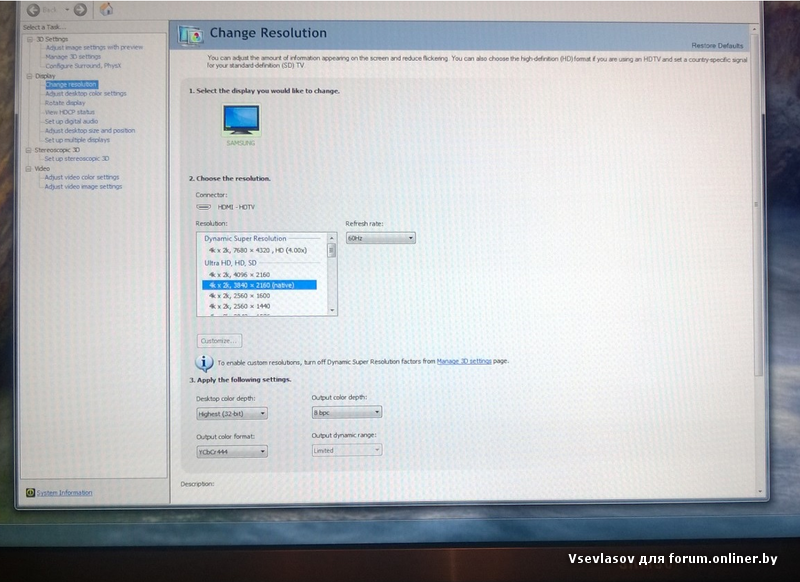Select 3840 × 2160 (native) resolution
The width and height of the screenshot is (800, 582).
[259, 285]
